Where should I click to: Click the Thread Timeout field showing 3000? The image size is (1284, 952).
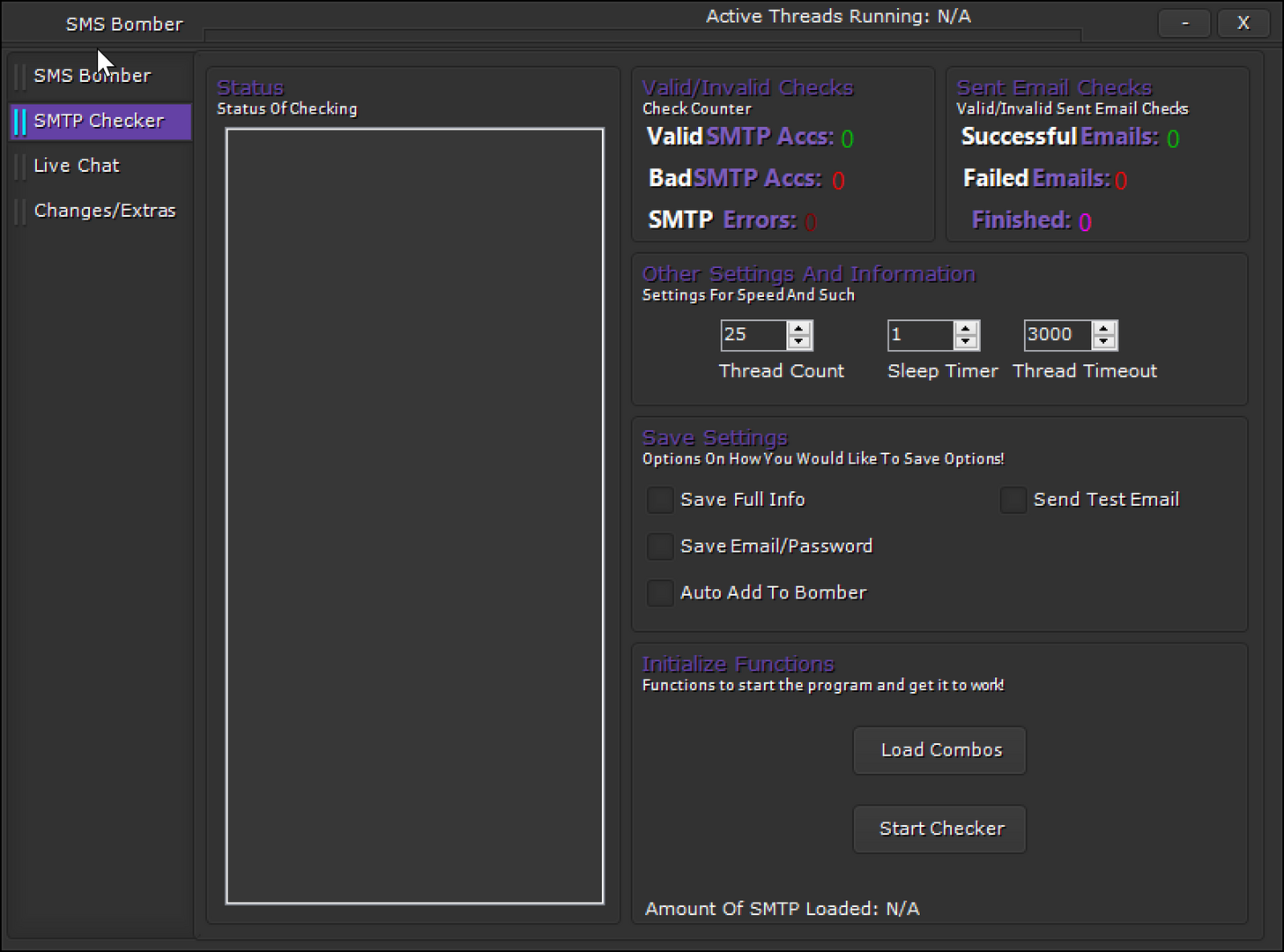[1057, 335]
